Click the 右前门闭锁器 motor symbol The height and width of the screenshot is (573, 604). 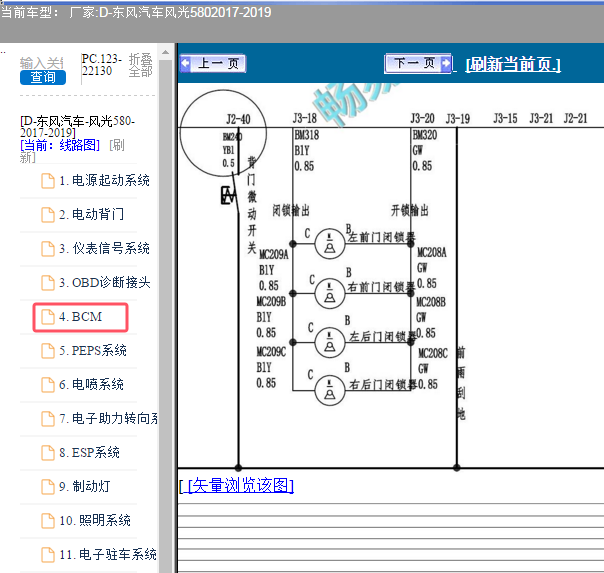pyautogui.click(x=330, y=293)
